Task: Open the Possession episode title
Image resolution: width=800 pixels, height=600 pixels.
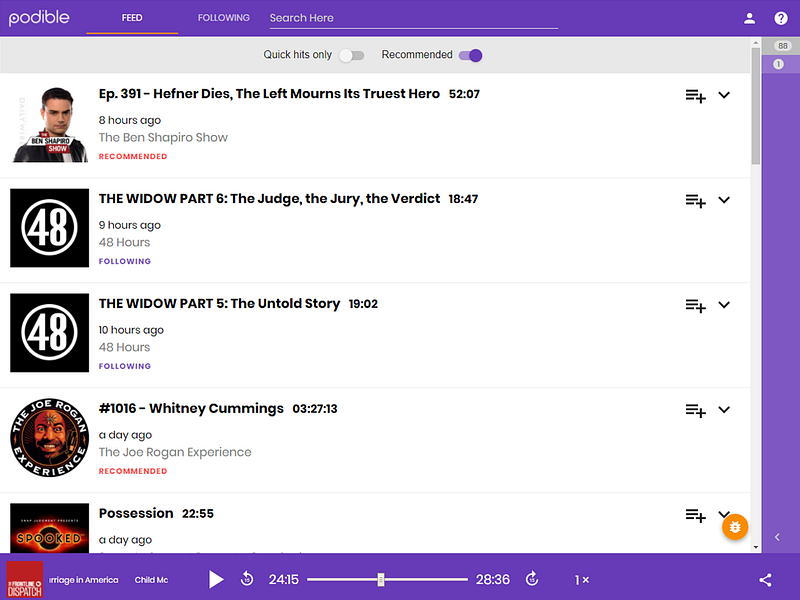Action: 136,513
